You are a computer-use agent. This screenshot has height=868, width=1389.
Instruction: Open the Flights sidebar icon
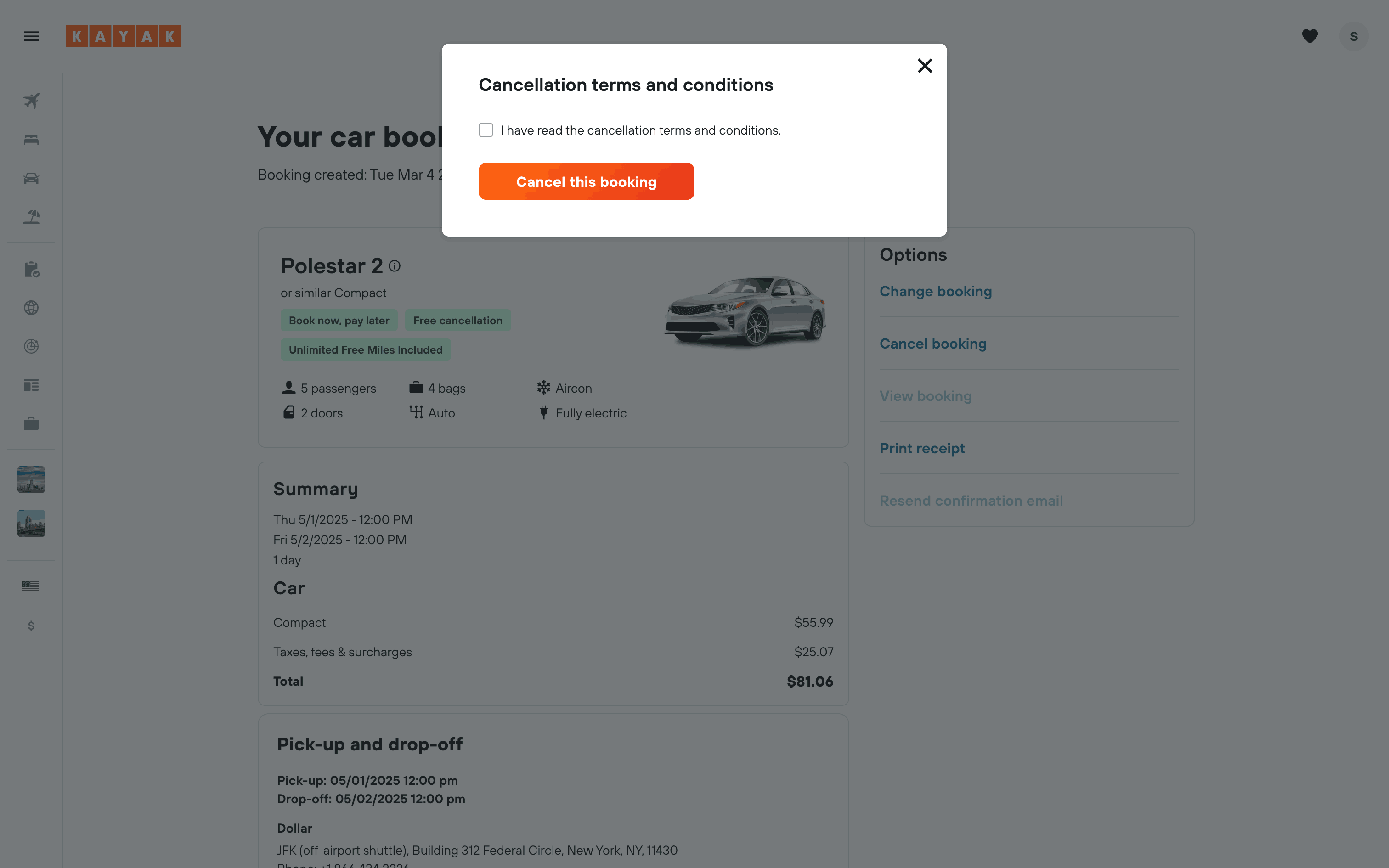[31, 101]
